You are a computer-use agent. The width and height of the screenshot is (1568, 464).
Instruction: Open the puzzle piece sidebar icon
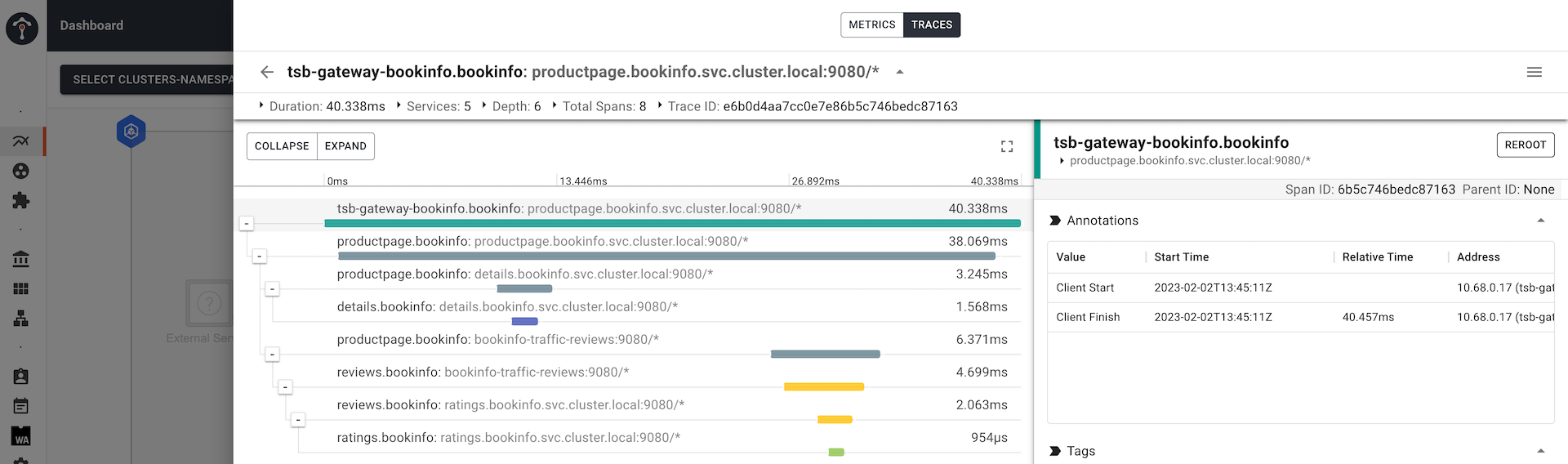21,200
